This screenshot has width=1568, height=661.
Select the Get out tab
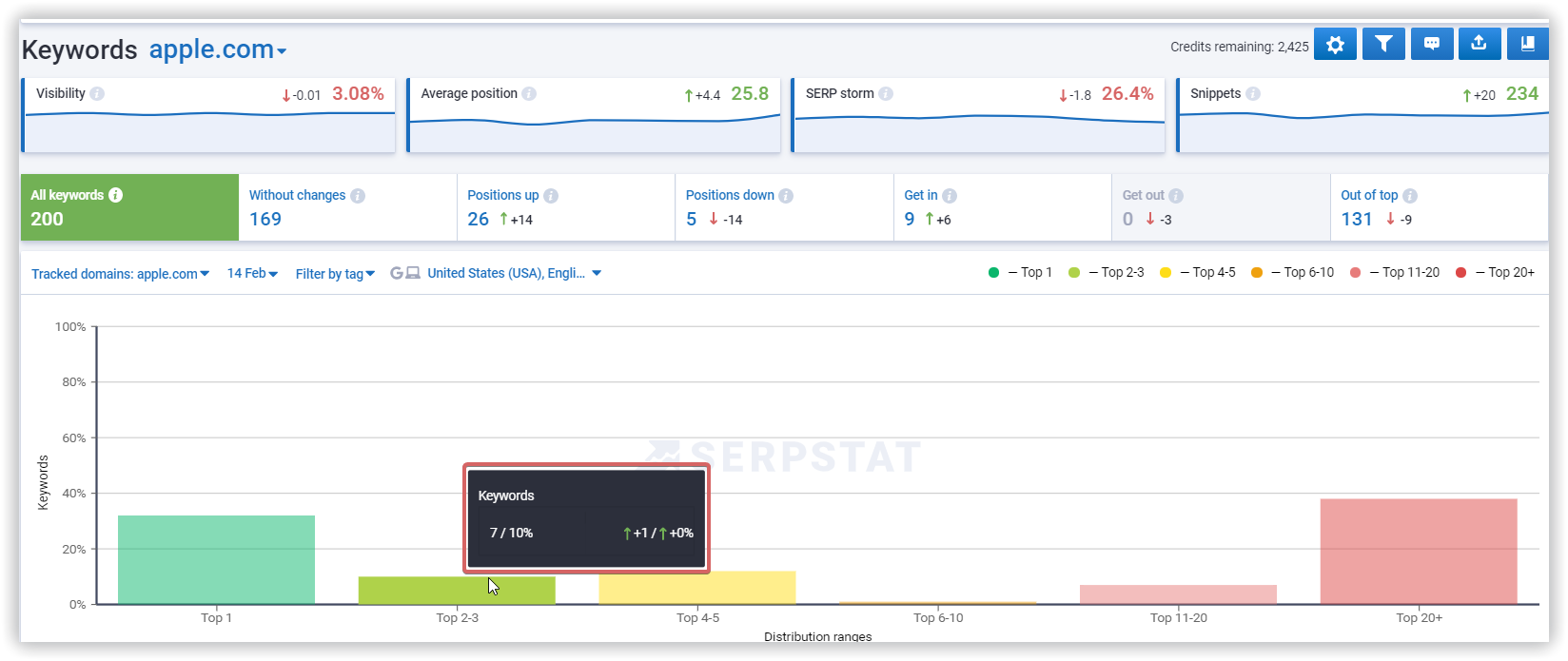click(1221, 207)
